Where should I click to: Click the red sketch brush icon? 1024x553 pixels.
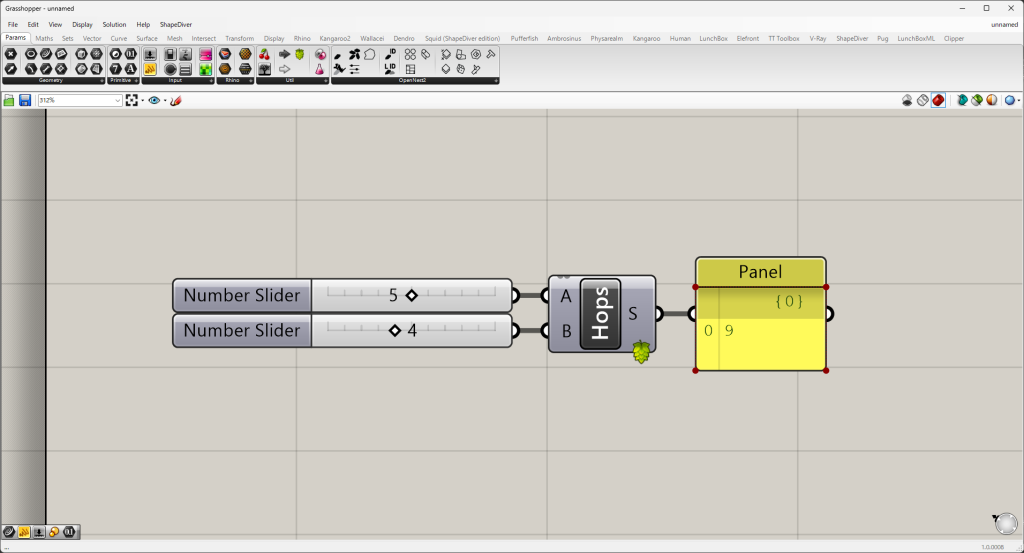pos(176,100)
